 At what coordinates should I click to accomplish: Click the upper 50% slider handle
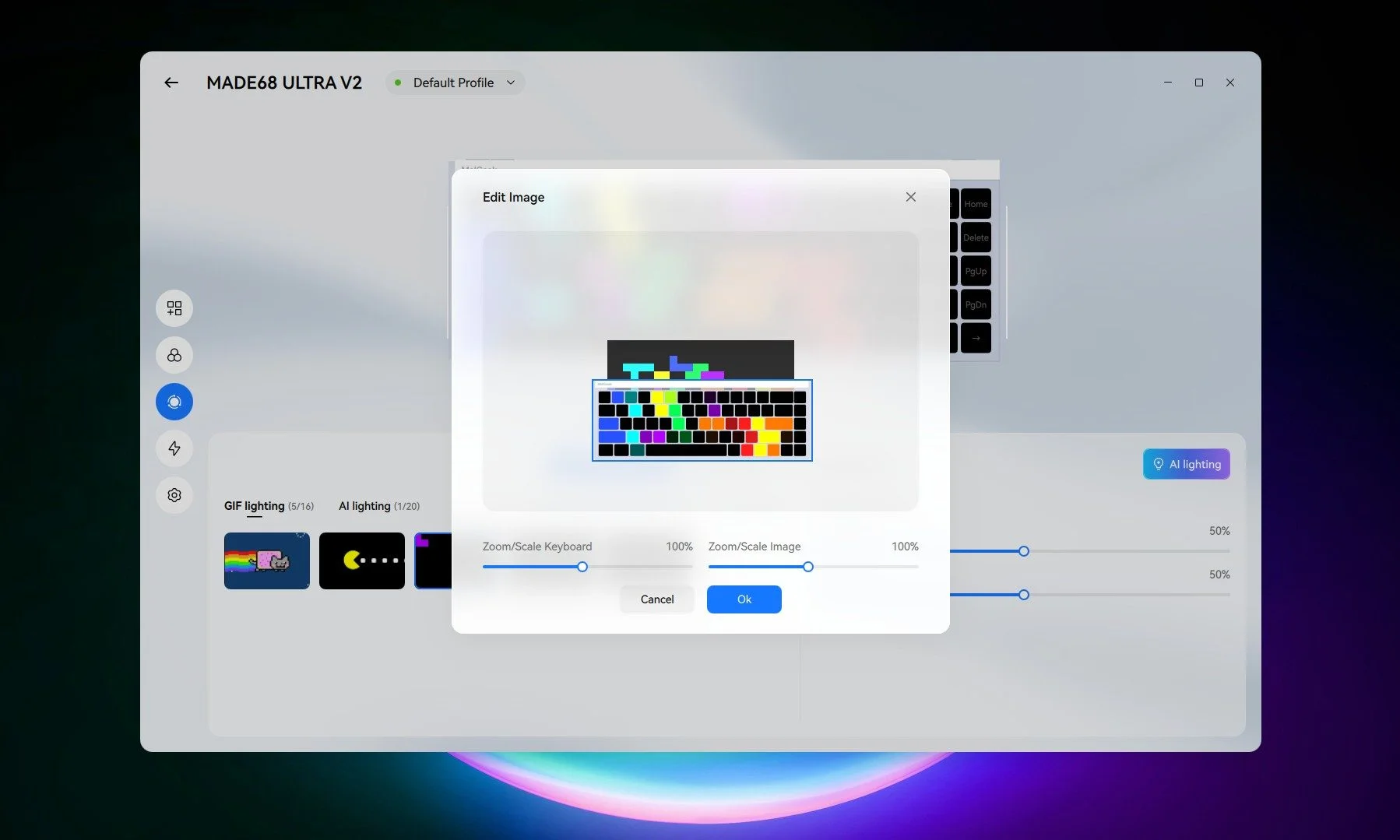[x=1024, y=551]
